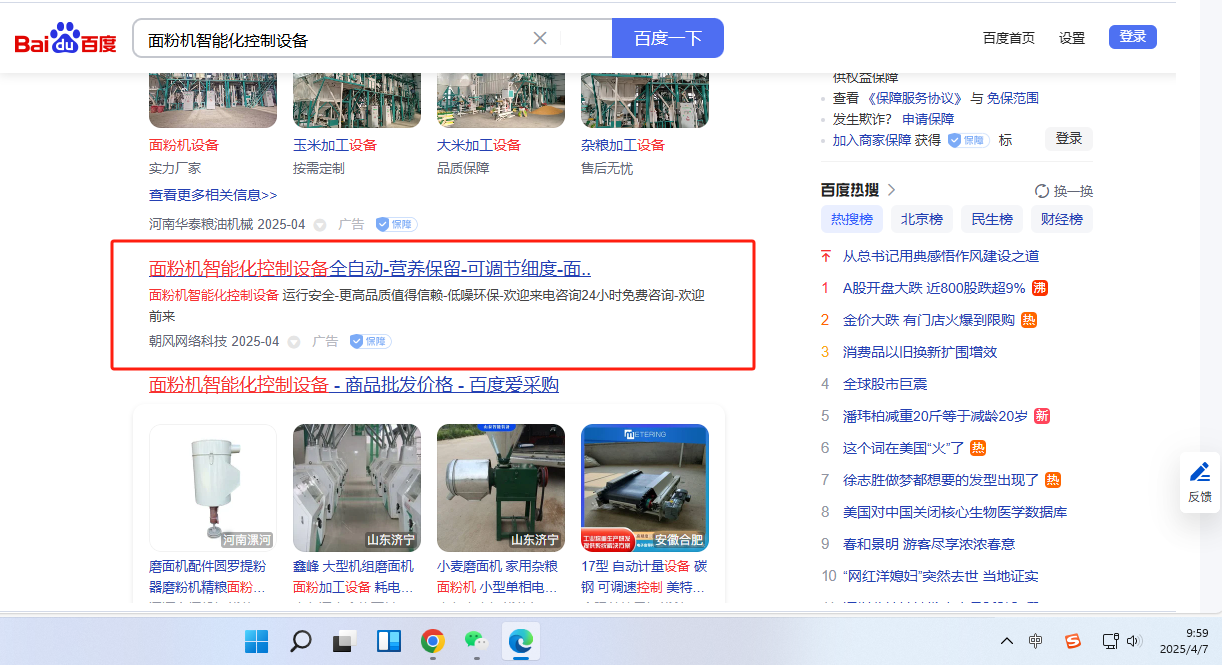1222x665 pixels.
Task: Click the 安徽合肥 product thumbnail
Action: [x=645, y=488]
